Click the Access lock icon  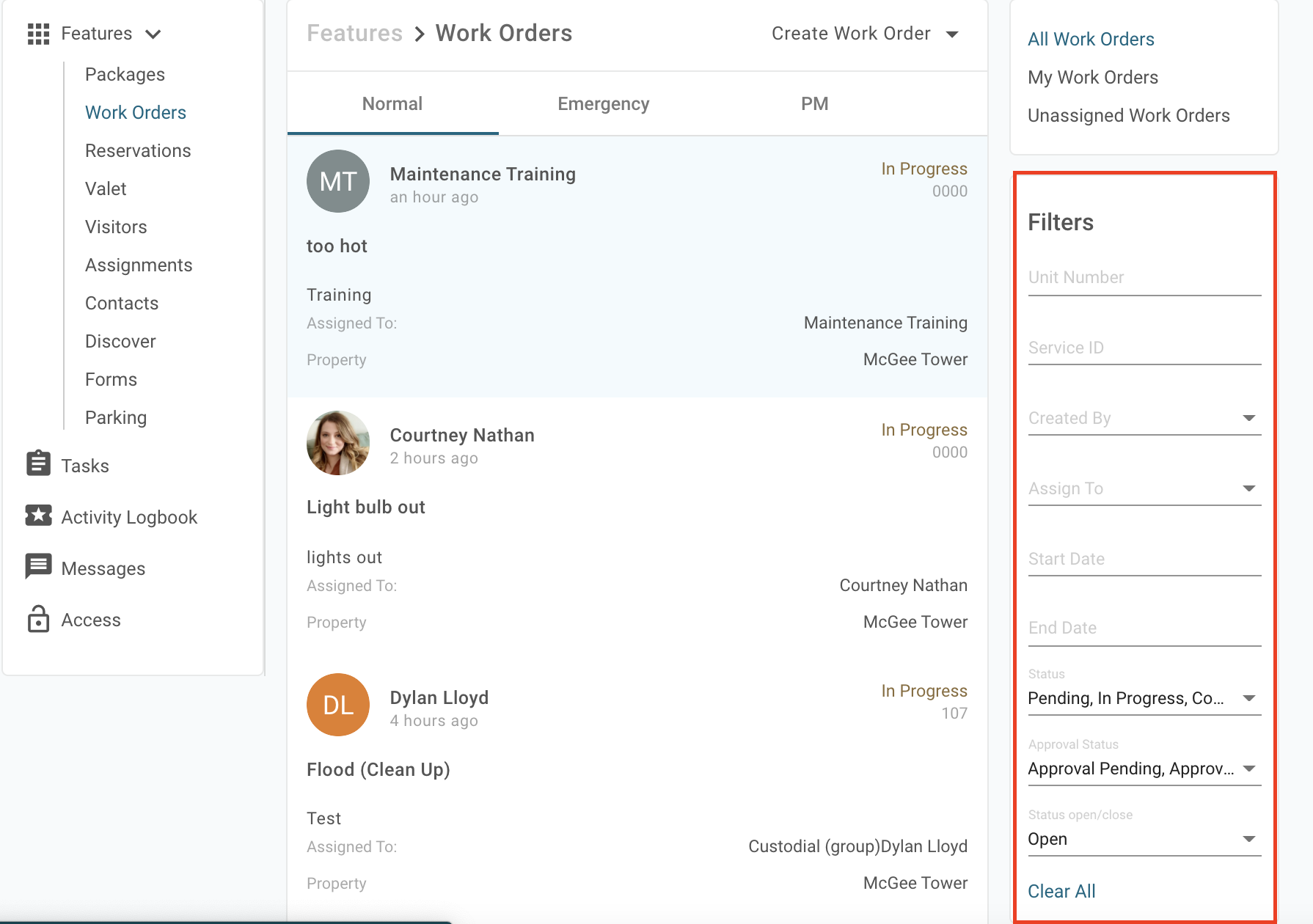click(38, 619)
